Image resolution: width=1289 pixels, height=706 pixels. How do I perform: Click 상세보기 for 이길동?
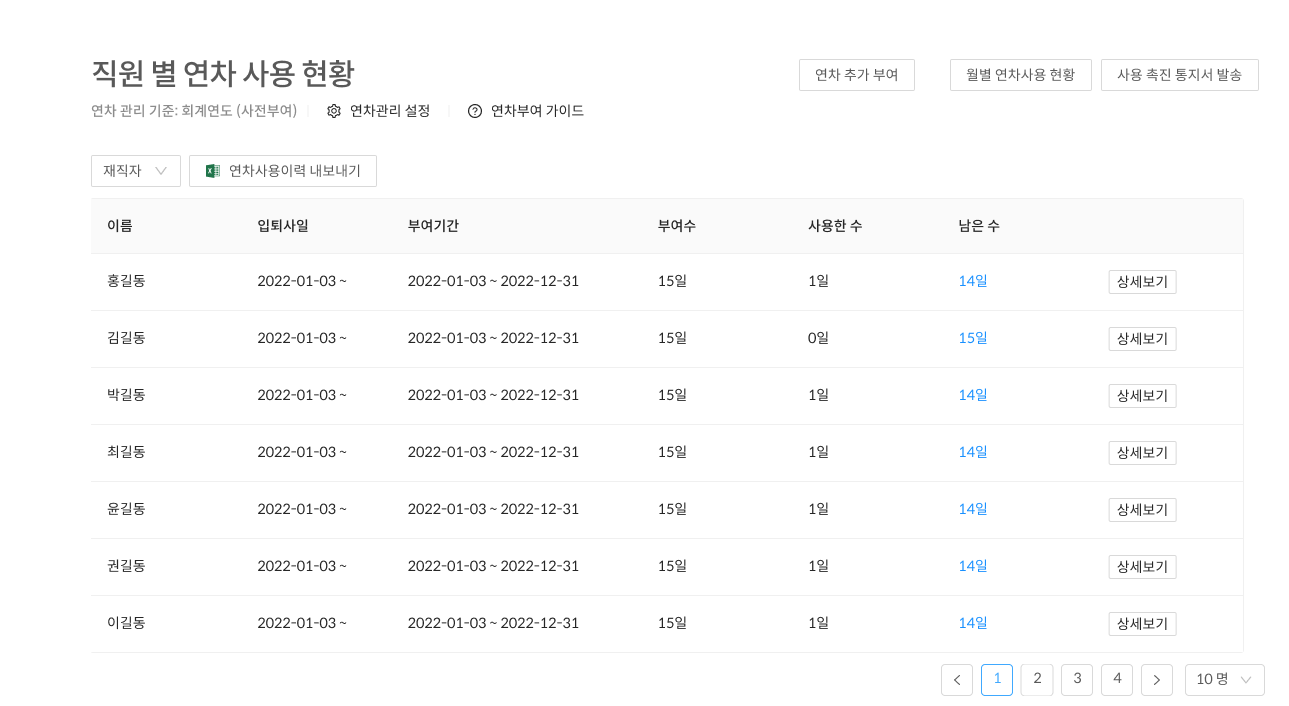tap(1142, 624)
